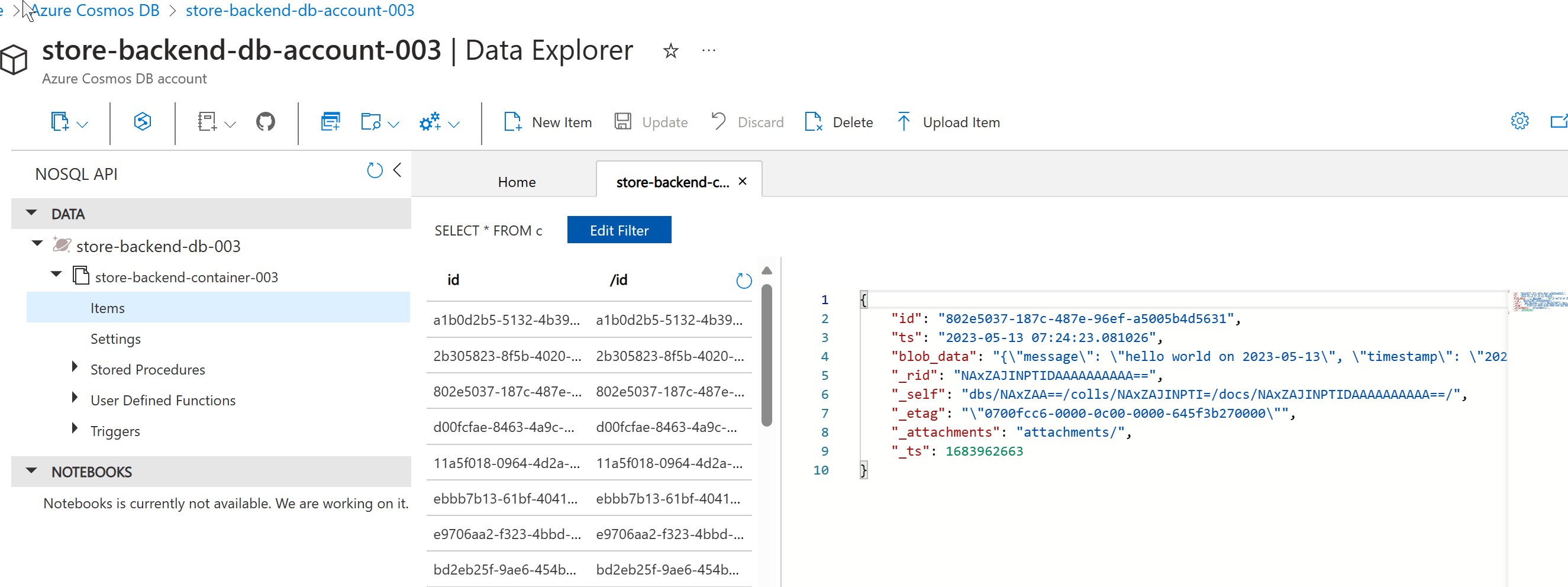The height and width of the screenshot is (587, 1568).
Task: Delete the selected item
Action: pos(839,122)
